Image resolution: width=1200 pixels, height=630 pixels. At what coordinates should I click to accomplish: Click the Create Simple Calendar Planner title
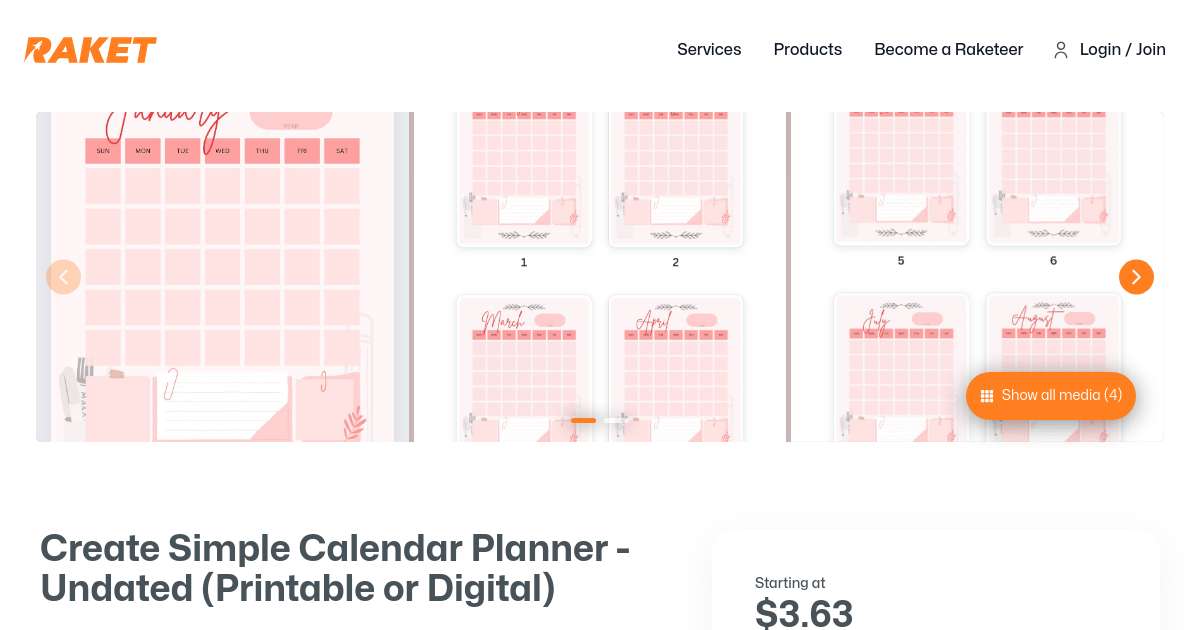335,568
